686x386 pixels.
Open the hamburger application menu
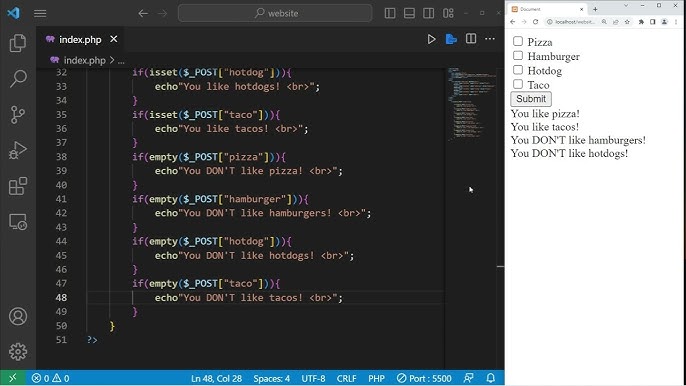tap(40, 13)
